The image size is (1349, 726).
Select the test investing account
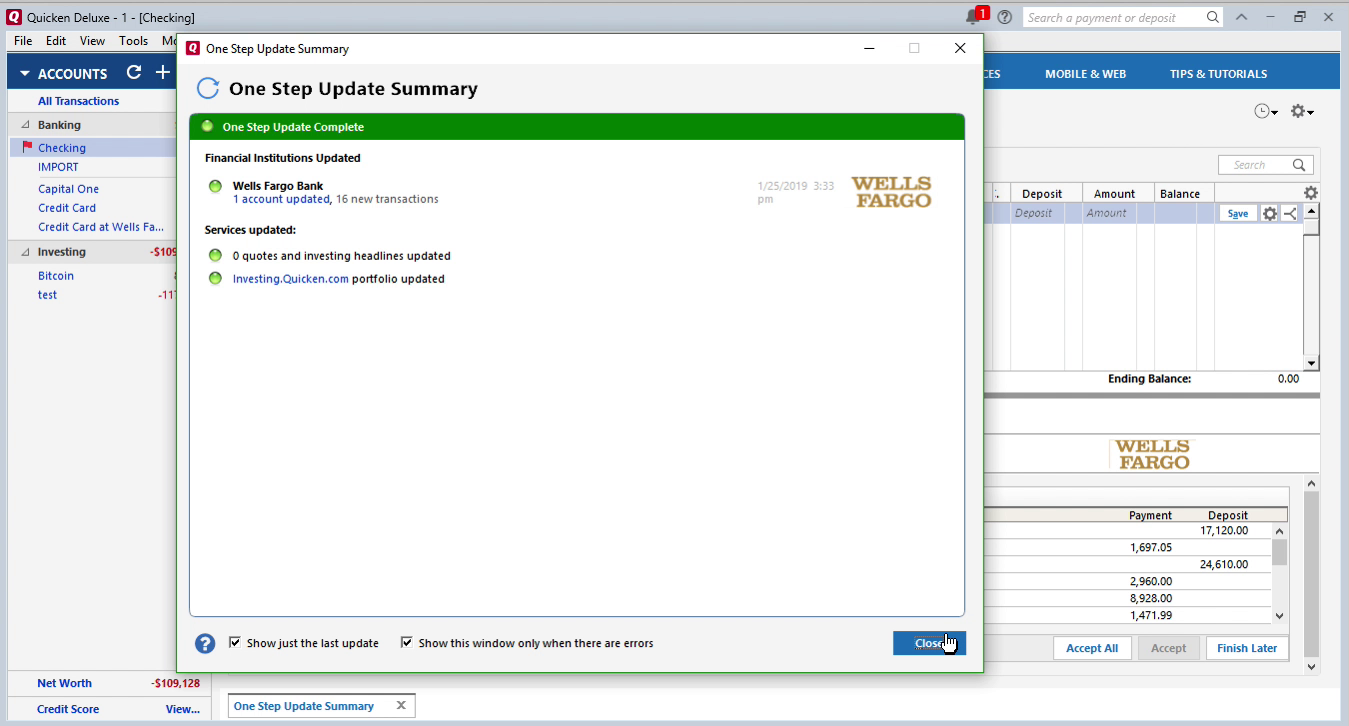pos(47,295)
